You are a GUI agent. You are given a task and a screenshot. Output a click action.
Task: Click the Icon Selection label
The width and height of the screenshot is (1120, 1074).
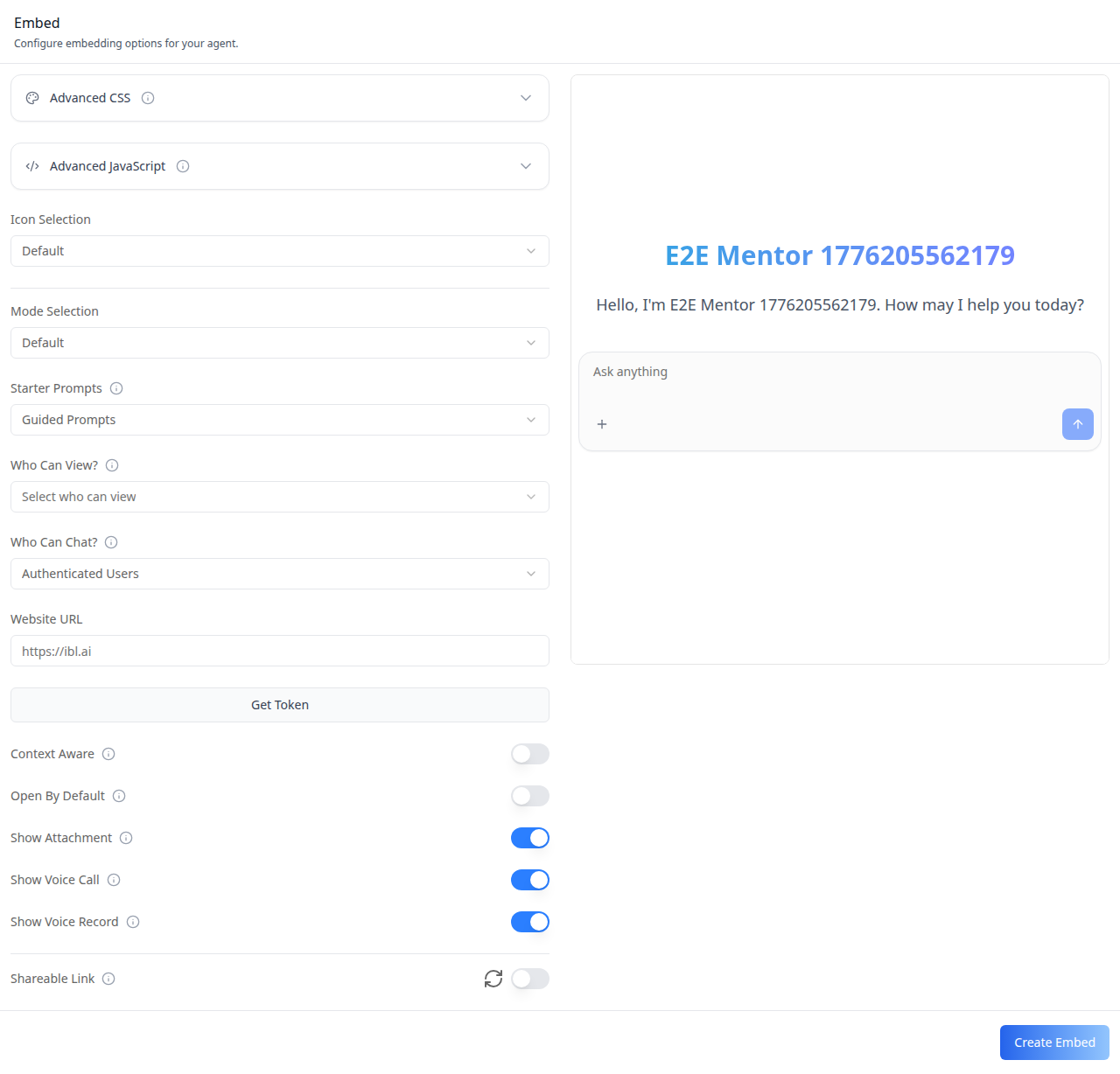click(x=51, y=220)
